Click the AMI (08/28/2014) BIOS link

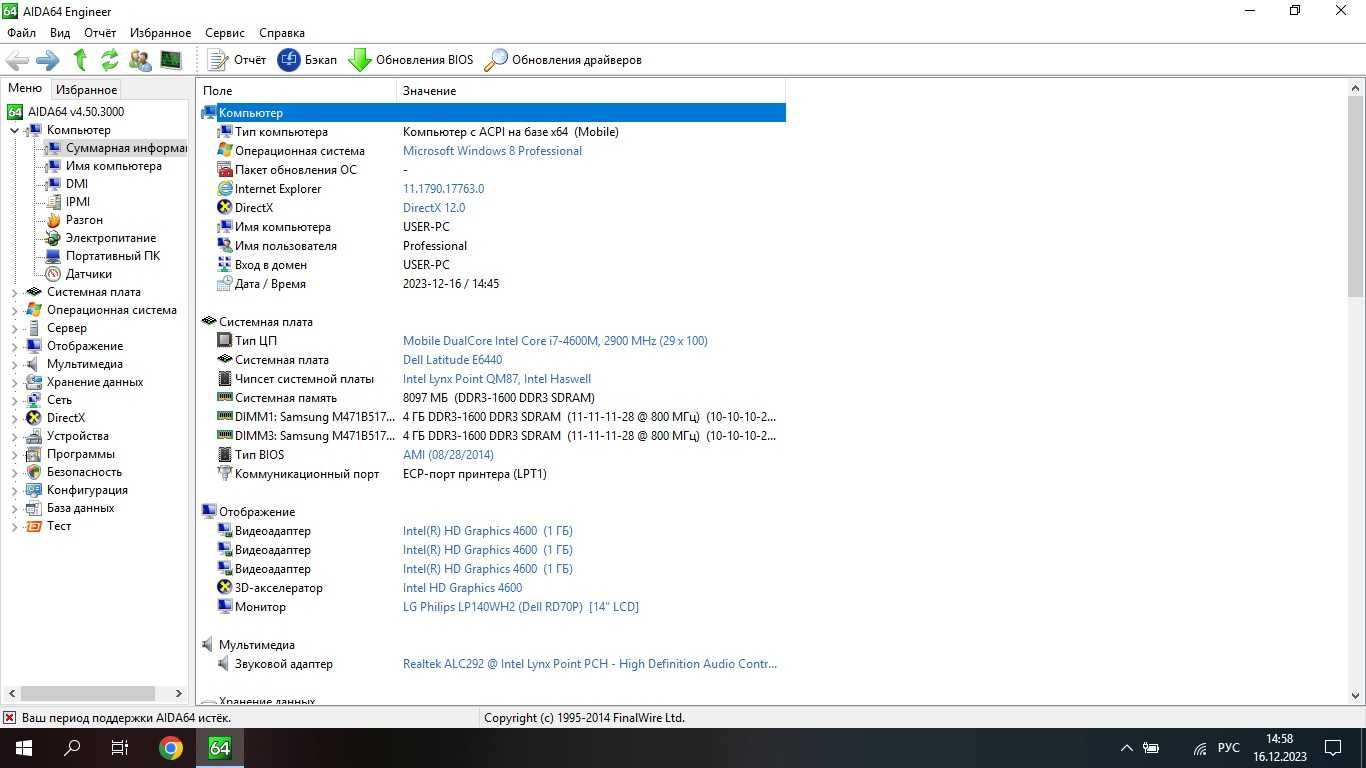(448, 455)
